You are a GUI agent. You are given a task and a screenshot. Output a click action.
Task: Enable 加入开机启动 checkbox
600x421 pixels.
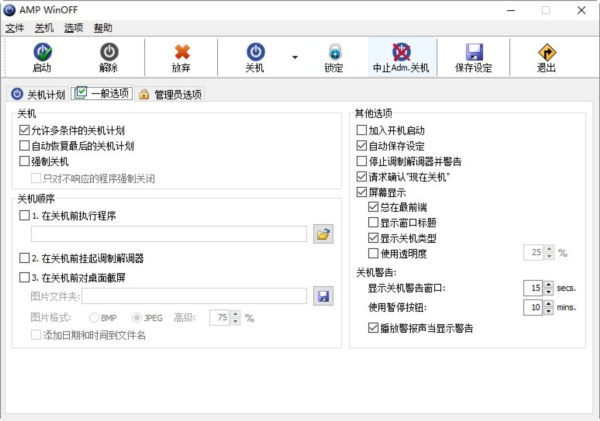coord(361,130)
